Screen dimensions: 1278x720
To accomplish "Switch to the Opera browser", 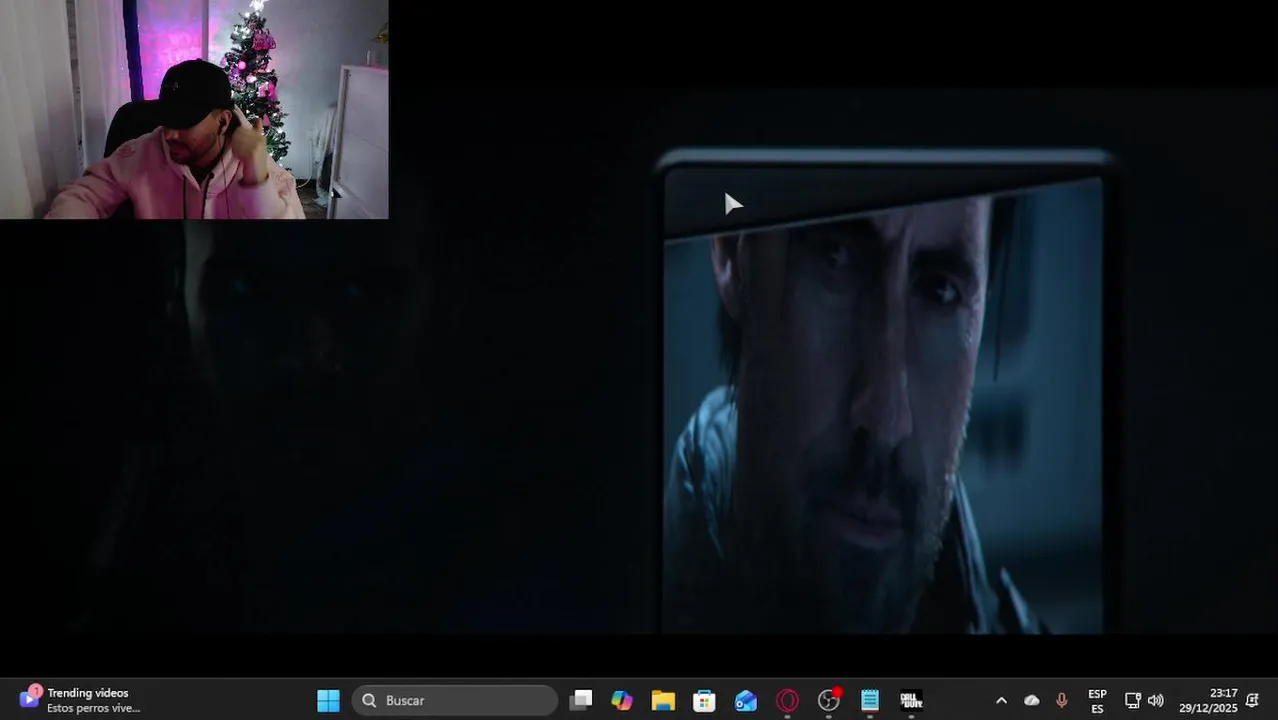I will (787, 701).
